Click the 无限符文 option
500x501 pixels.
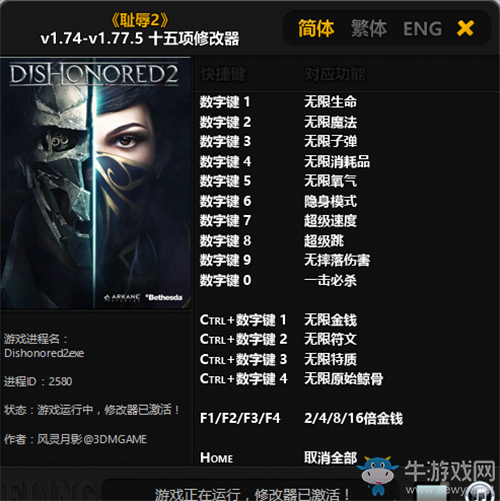330,339
